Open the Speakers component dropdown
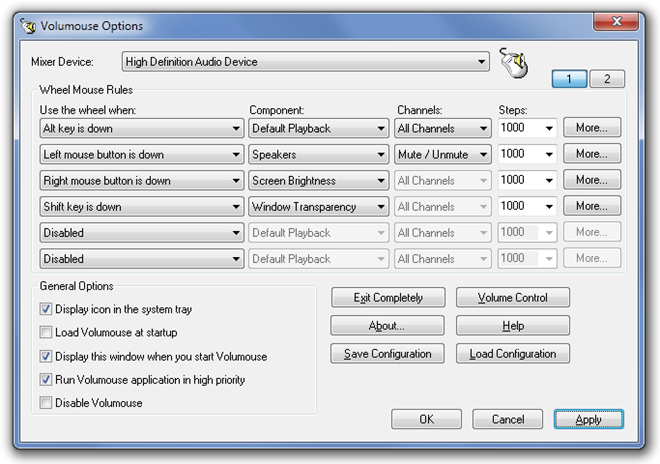 tap(319, 155)
